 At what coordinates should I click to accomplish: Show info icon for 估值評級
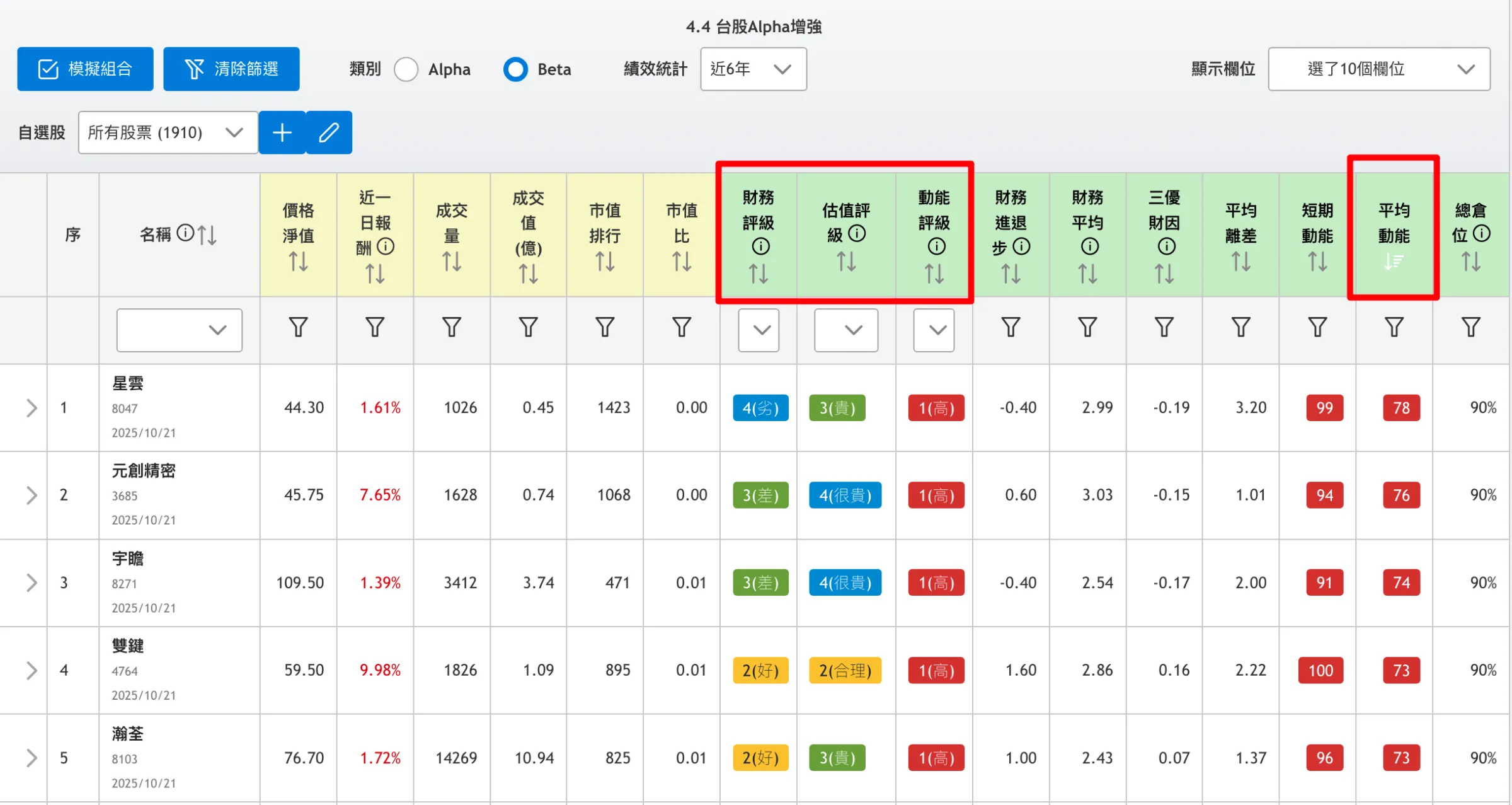857,234
